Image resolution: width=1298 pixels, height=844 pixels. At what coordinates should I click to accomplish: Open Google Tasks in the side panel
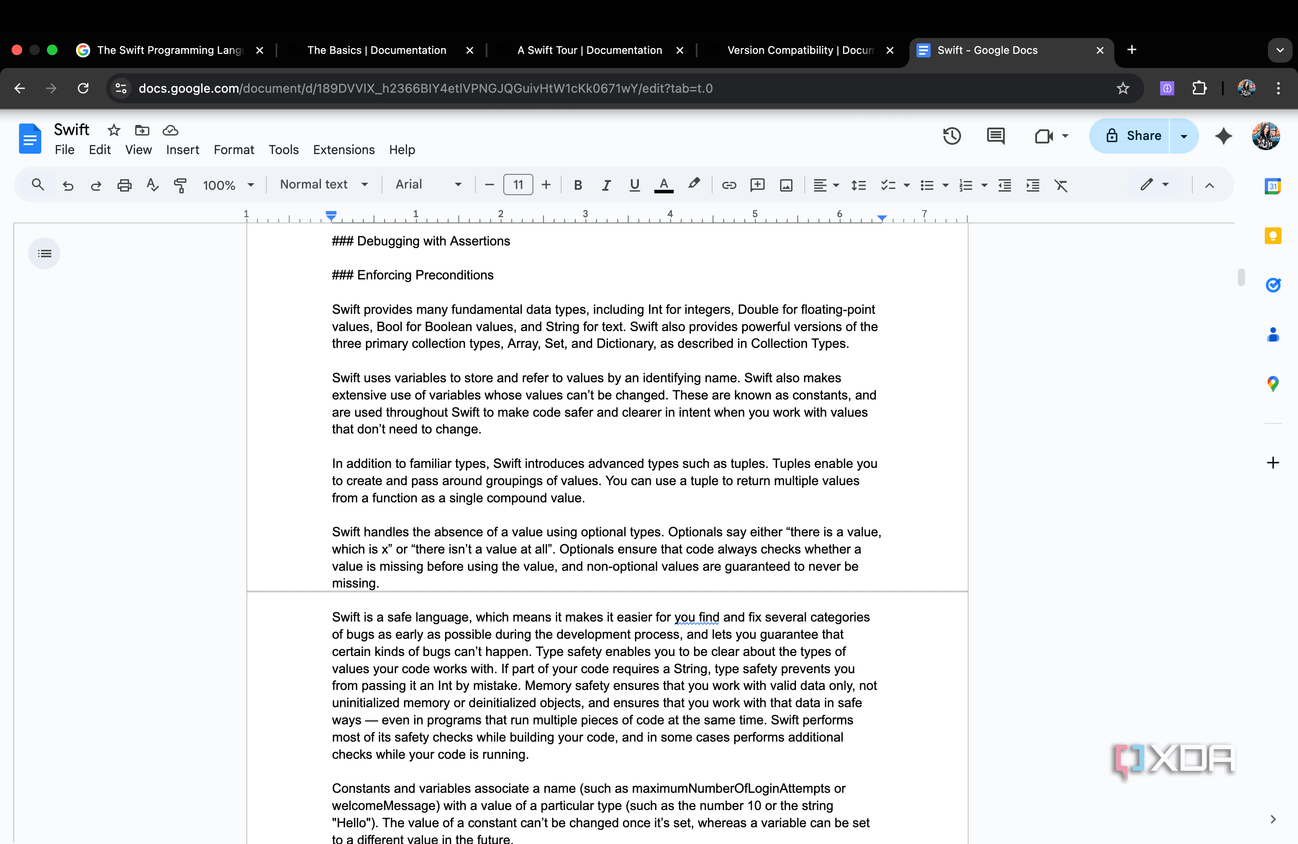[x=1273, y=285]
